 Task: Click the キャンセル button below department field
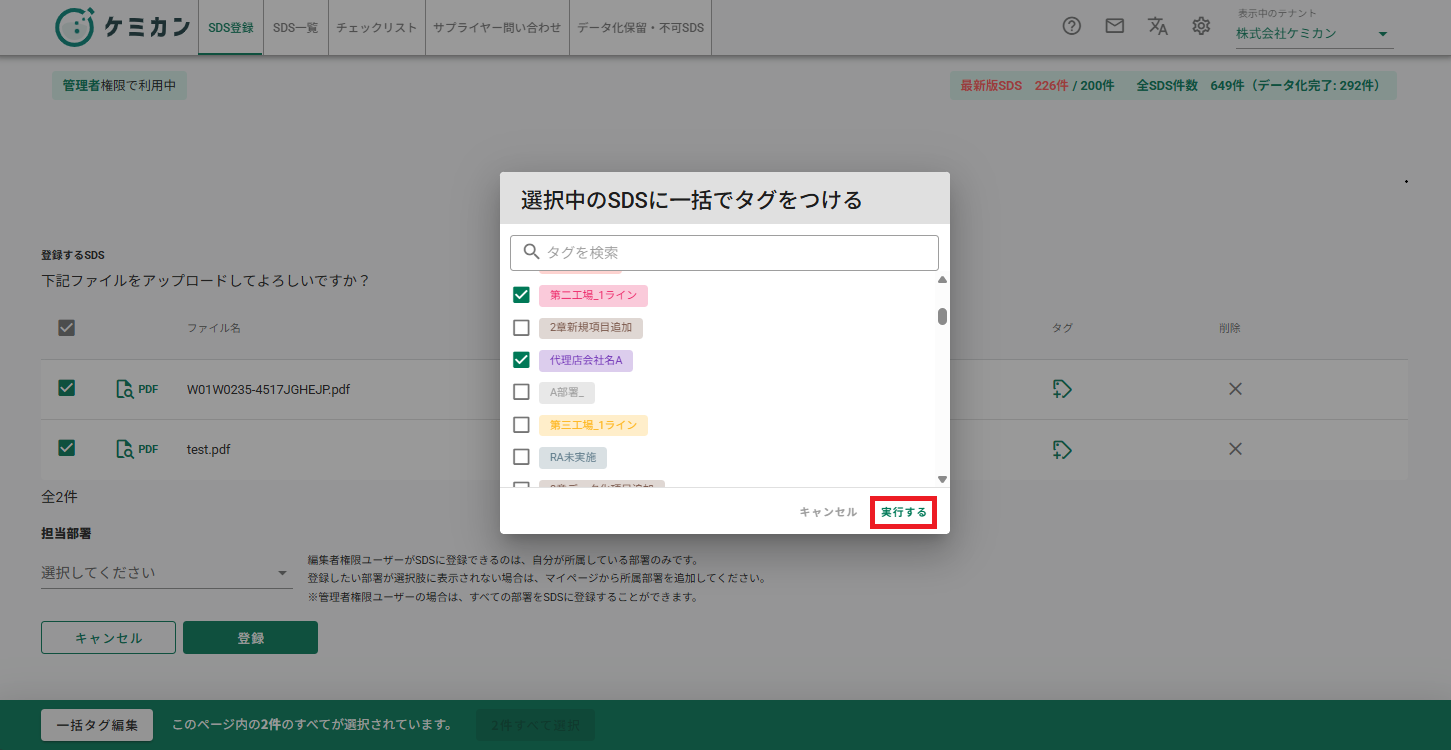(x=108, y=638)
